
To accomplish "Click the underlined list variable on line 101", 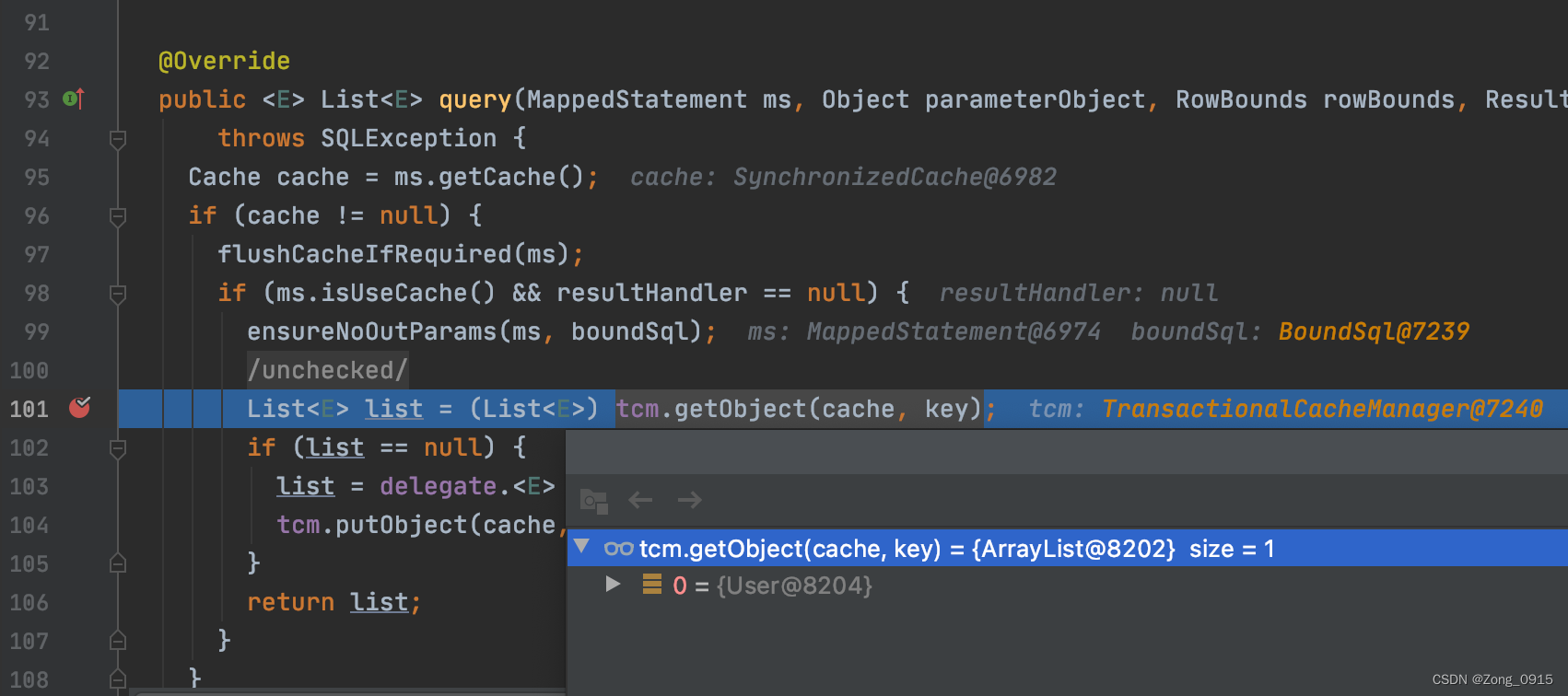I will pos(393,409).
